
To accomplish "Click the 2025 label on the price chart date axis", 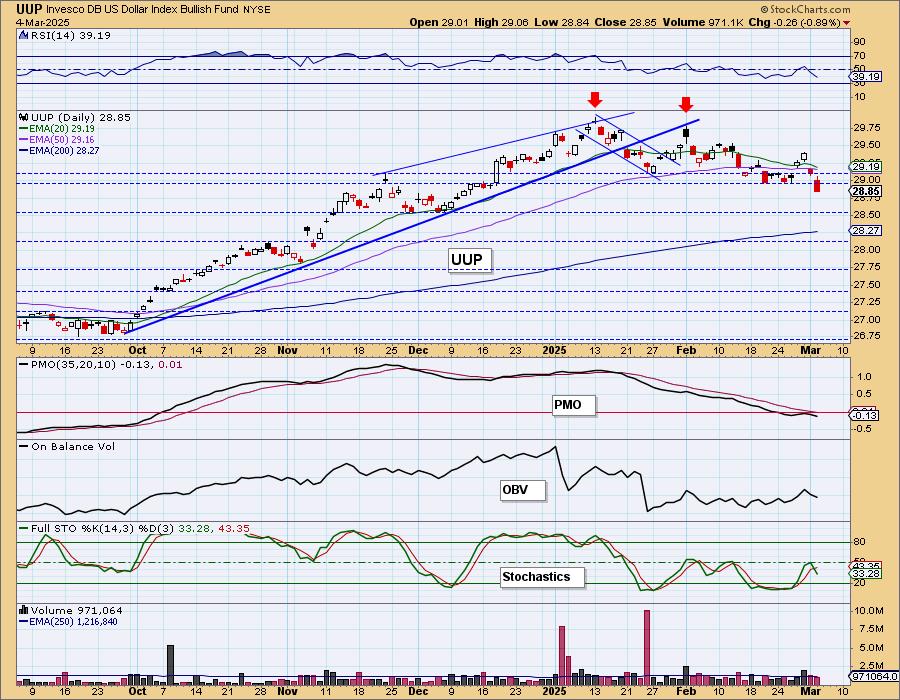I will coord(554,350).
